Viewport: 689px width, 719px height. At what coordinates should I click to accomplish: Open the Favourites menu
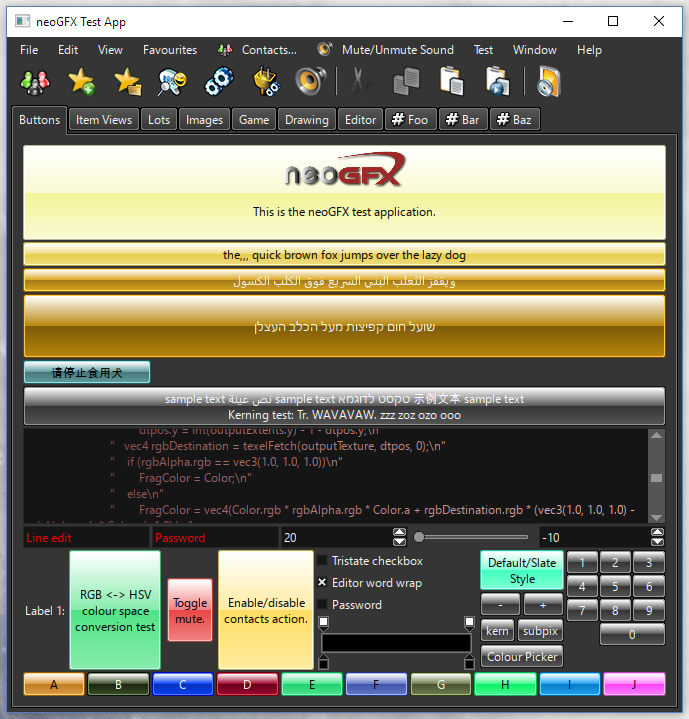(x=170, y=50)
